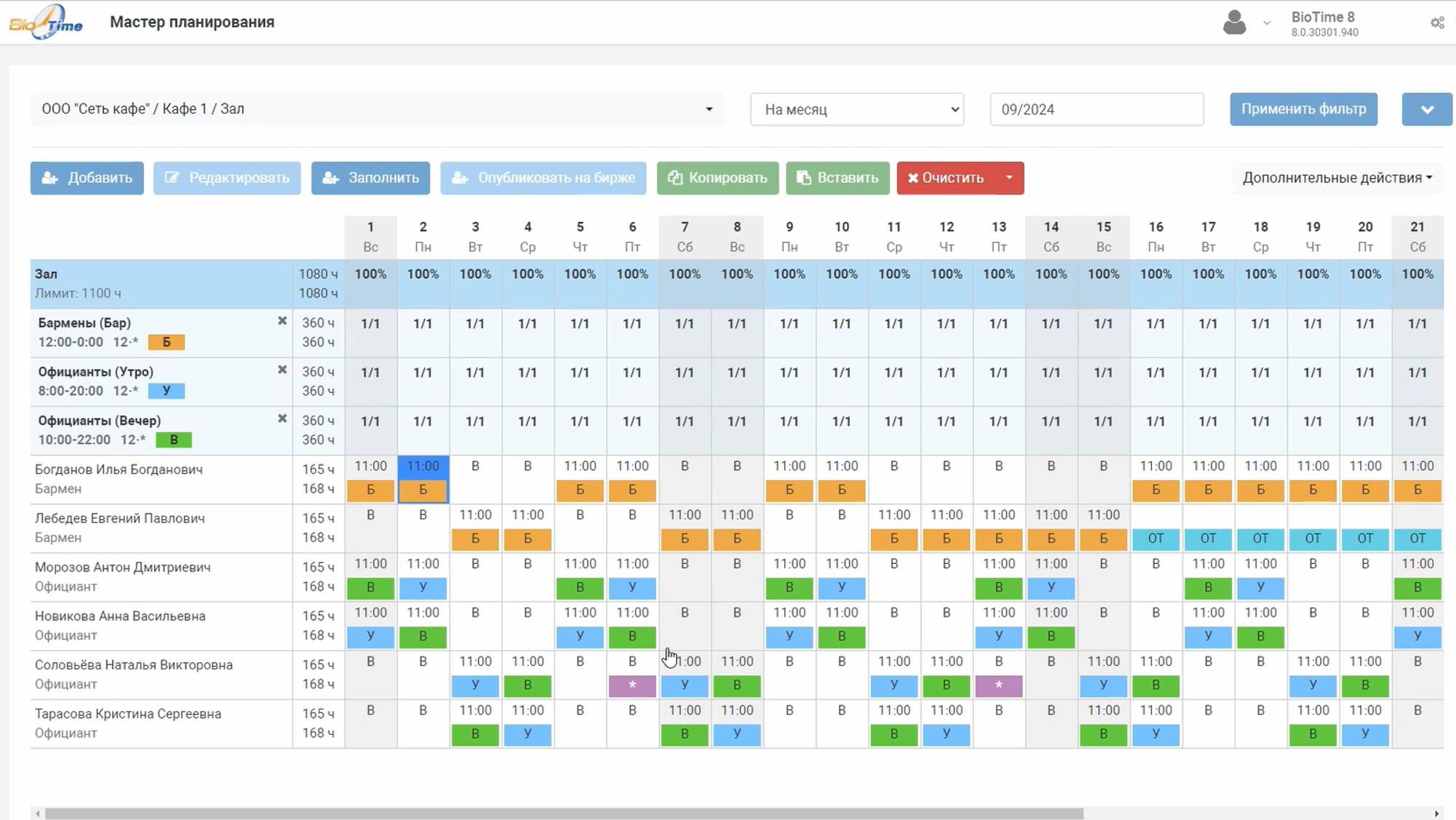Remove Официанты (Утро) row with X icon
Screen dimensions: 1456x820
click(282, 370)
